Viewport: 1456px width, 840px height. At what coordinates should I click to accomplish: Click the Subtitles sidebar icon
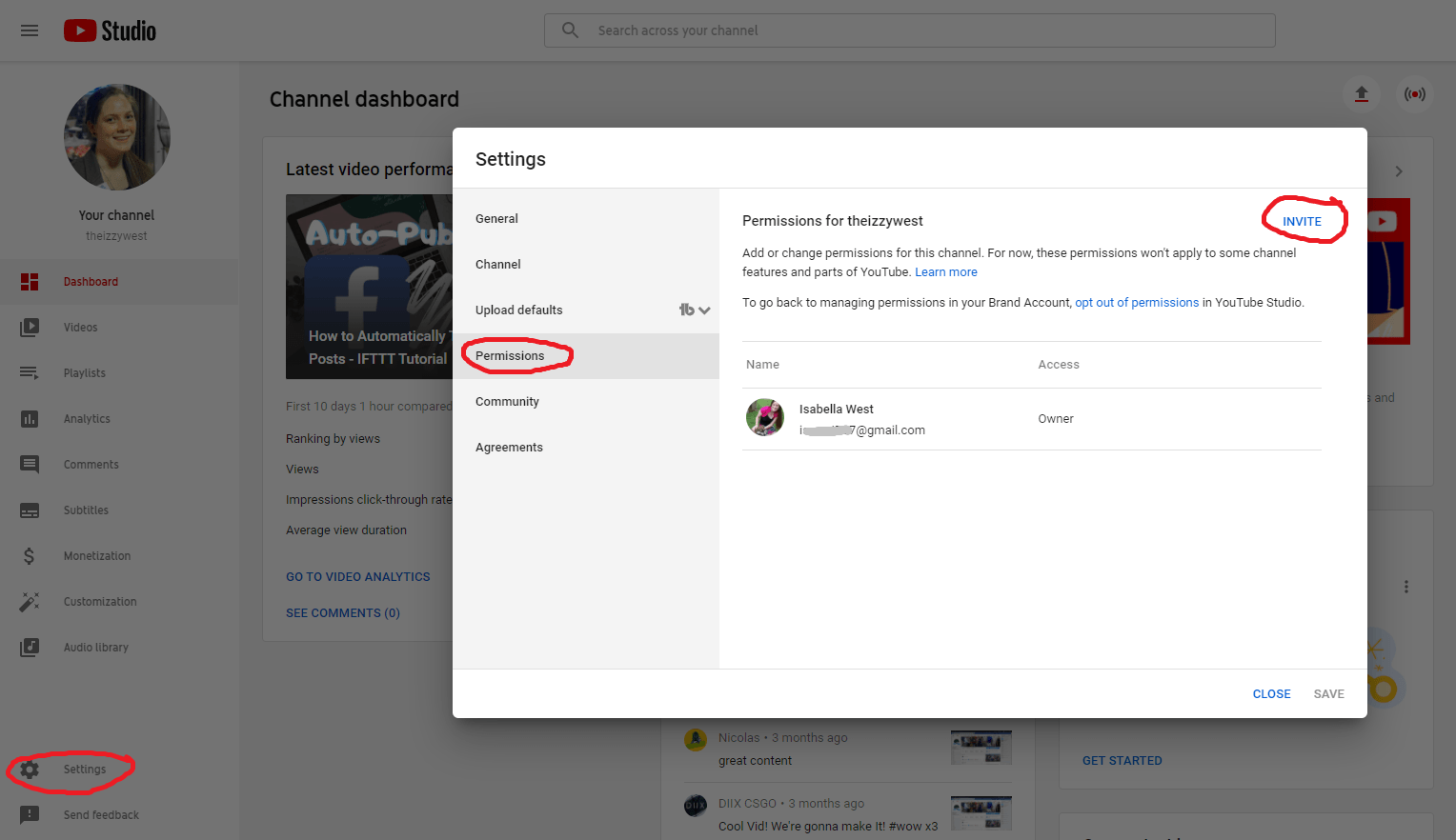tap(31, 510)
